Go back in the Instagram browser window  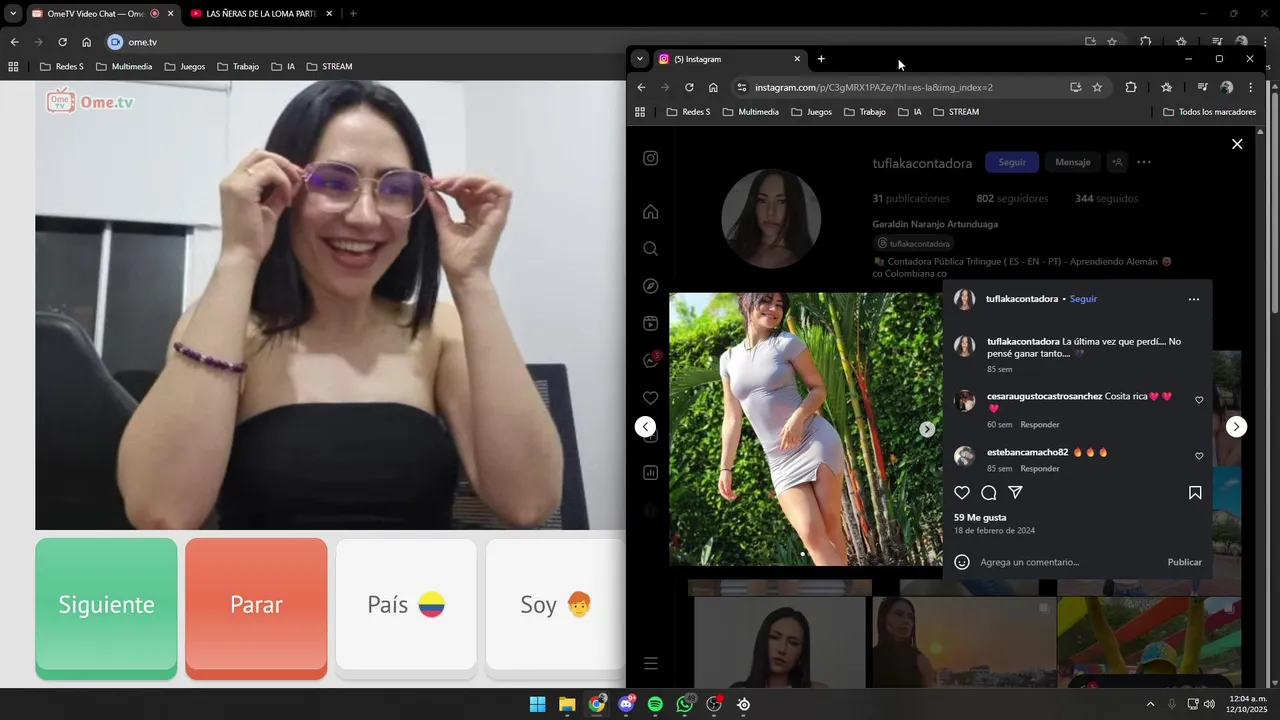pos(642,87)
